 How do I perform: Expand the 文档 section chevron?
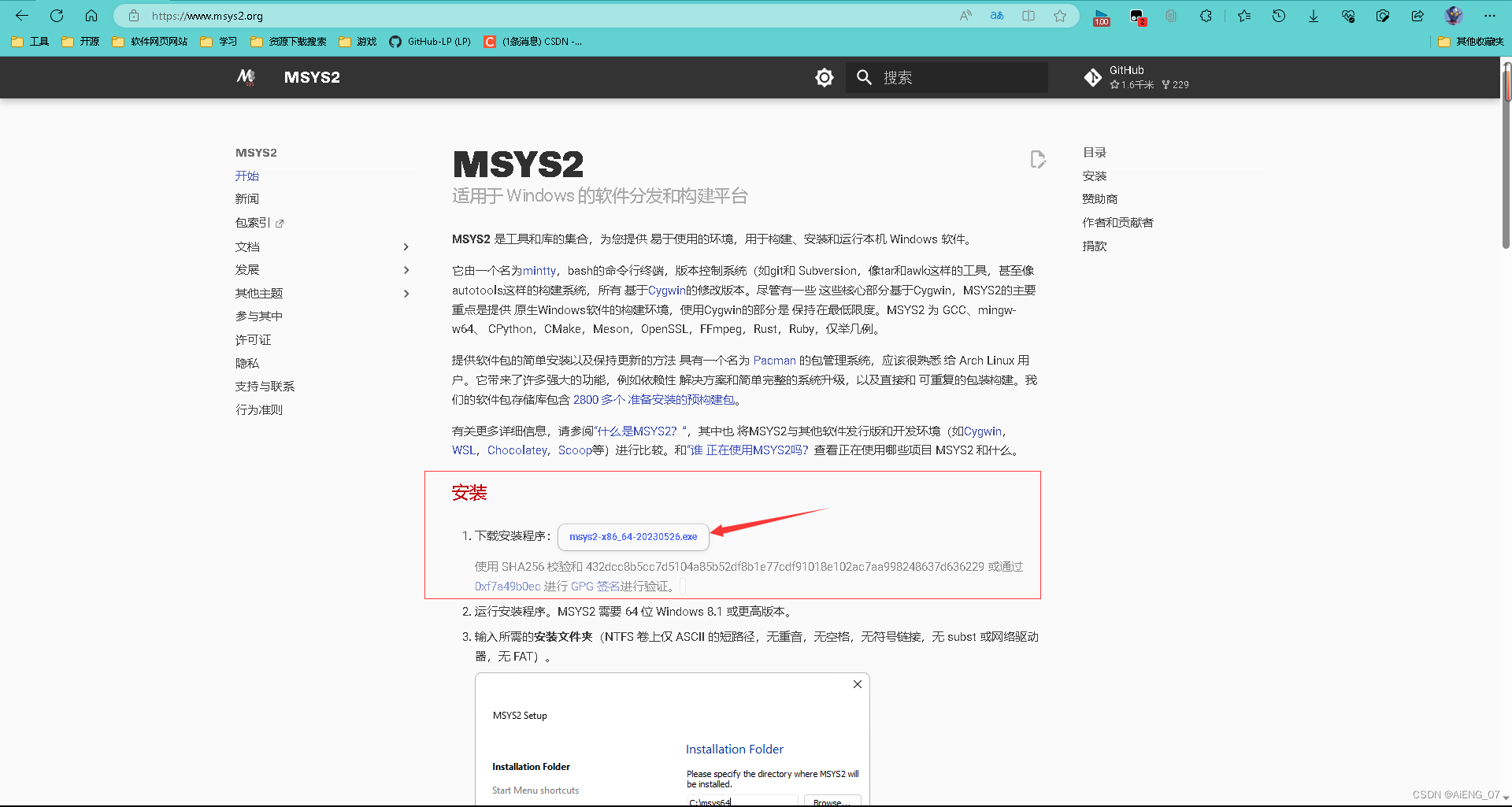406,246
